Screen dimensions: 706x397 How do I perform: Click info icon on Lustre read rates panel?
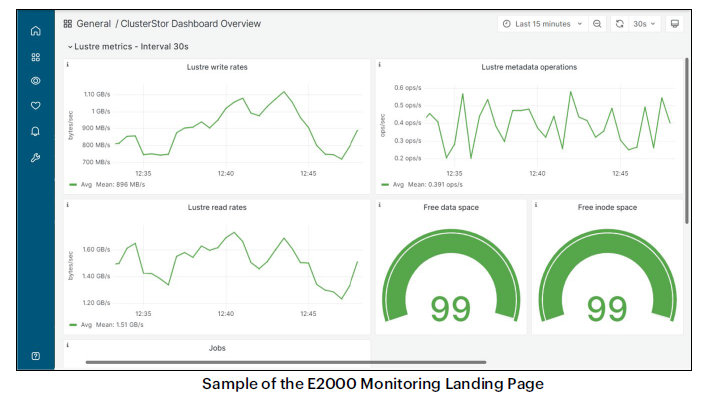coord(68,205)
